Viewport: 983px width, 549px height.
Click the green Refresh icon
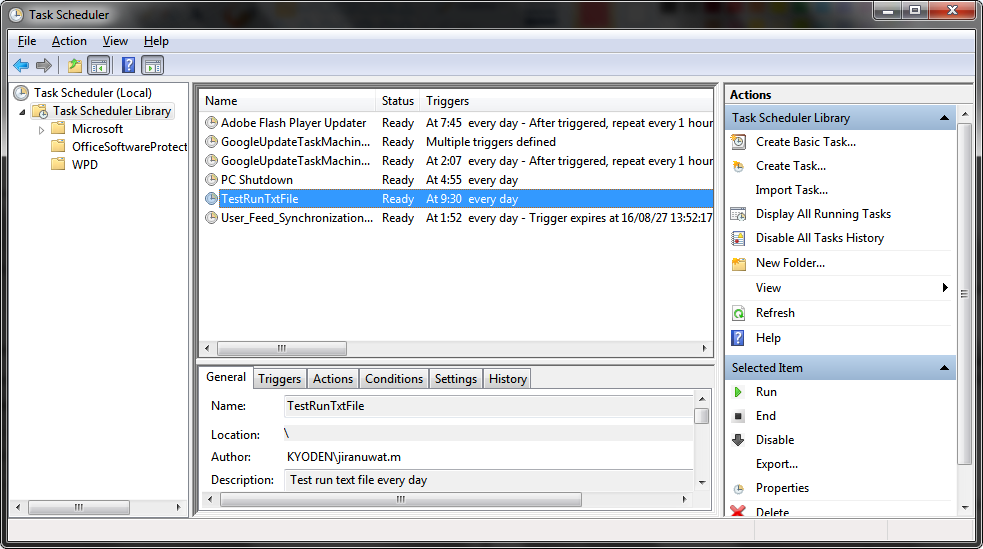coord(739,313)
